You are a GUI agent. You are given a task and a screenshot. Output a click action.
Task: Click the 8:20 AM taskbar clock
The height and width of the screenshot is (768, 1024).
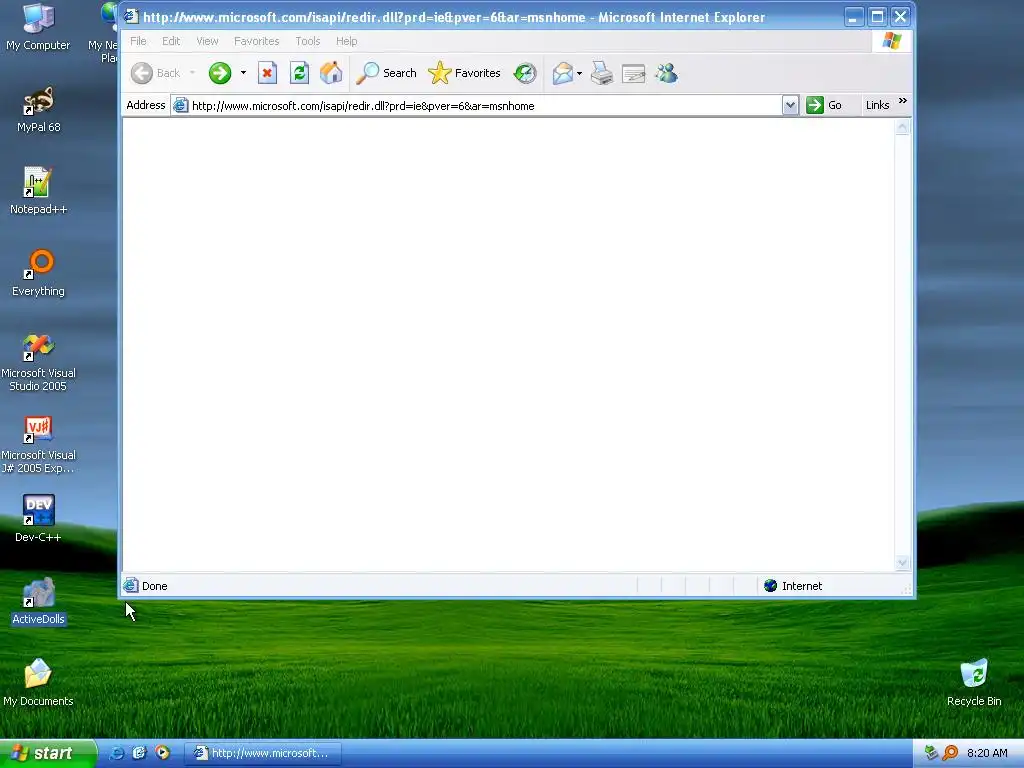point(987,753)
